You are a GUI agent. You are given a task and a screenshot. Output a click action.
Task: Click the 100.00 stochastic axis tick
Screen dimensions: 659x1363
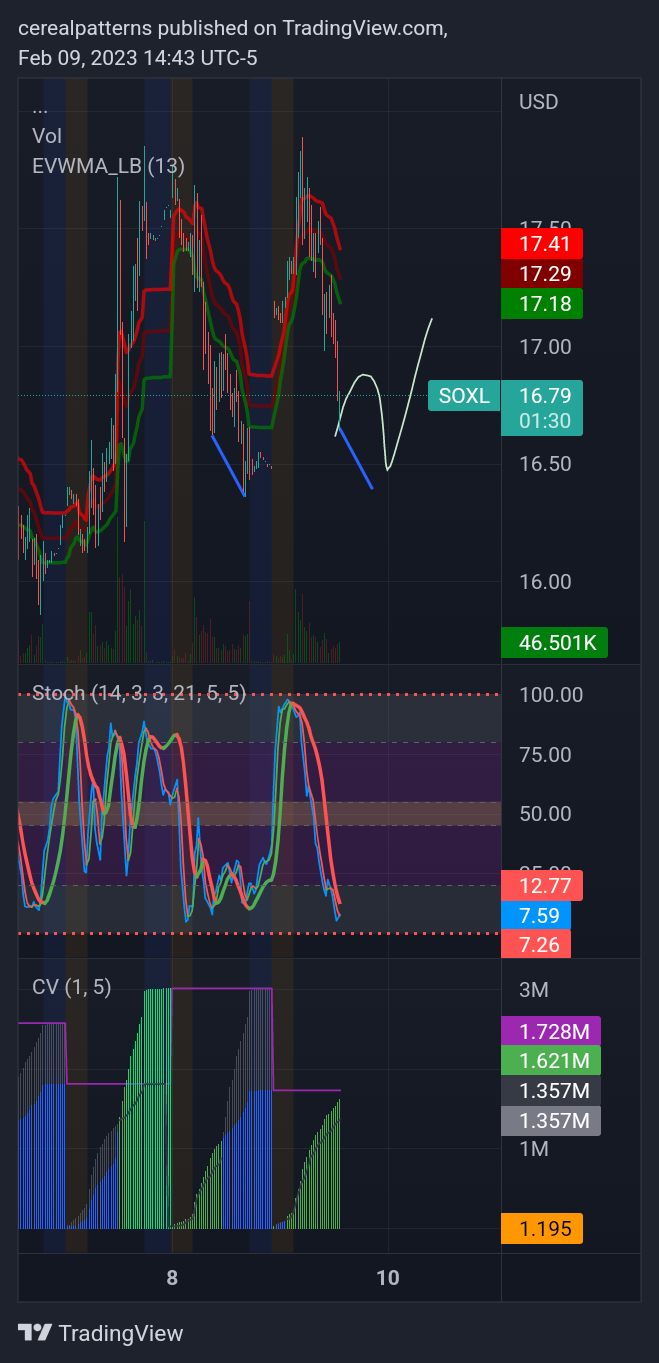click(551, 694)
